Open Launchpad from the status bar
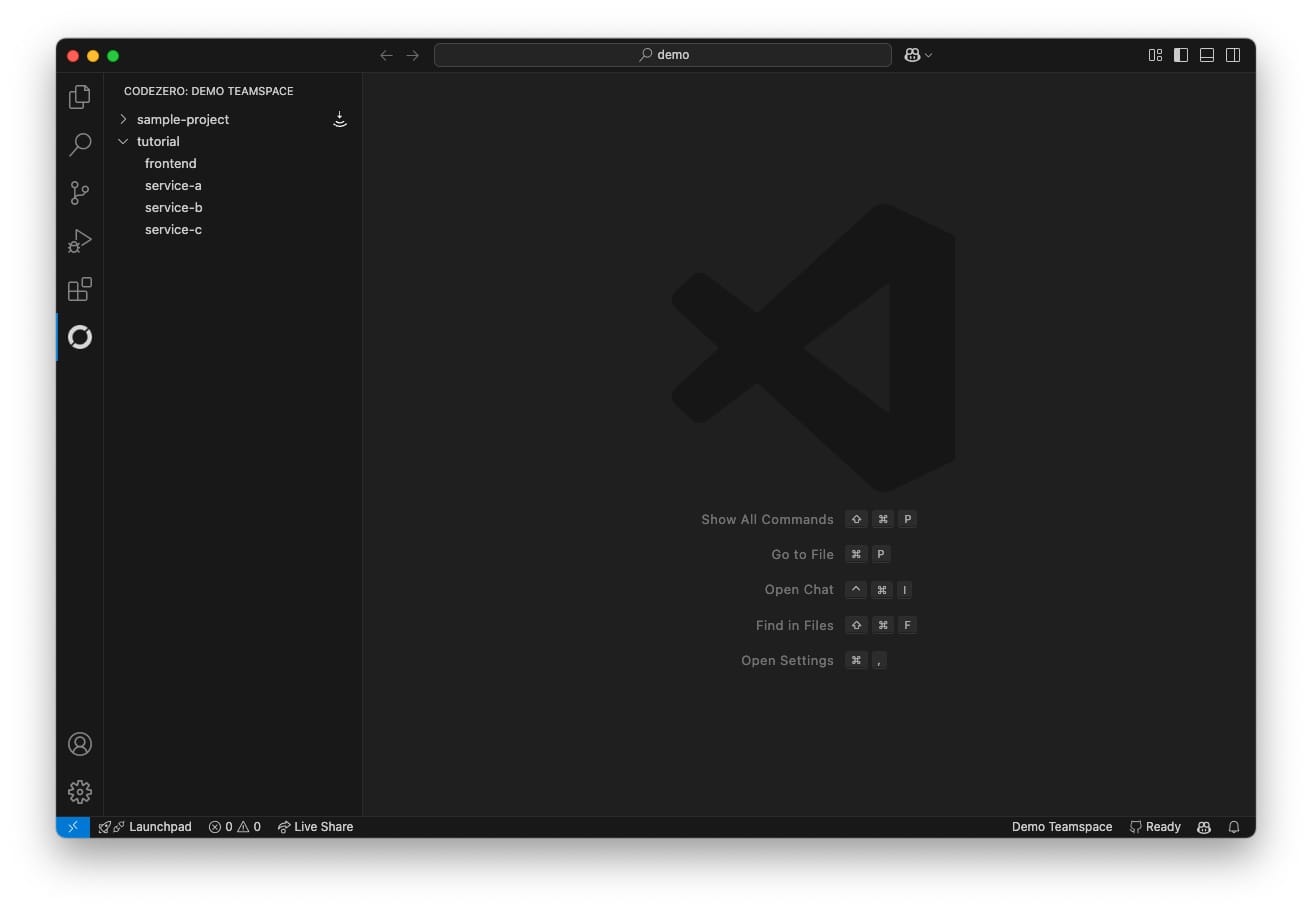This screenshot has height=912, width=1312. [145, 827]
